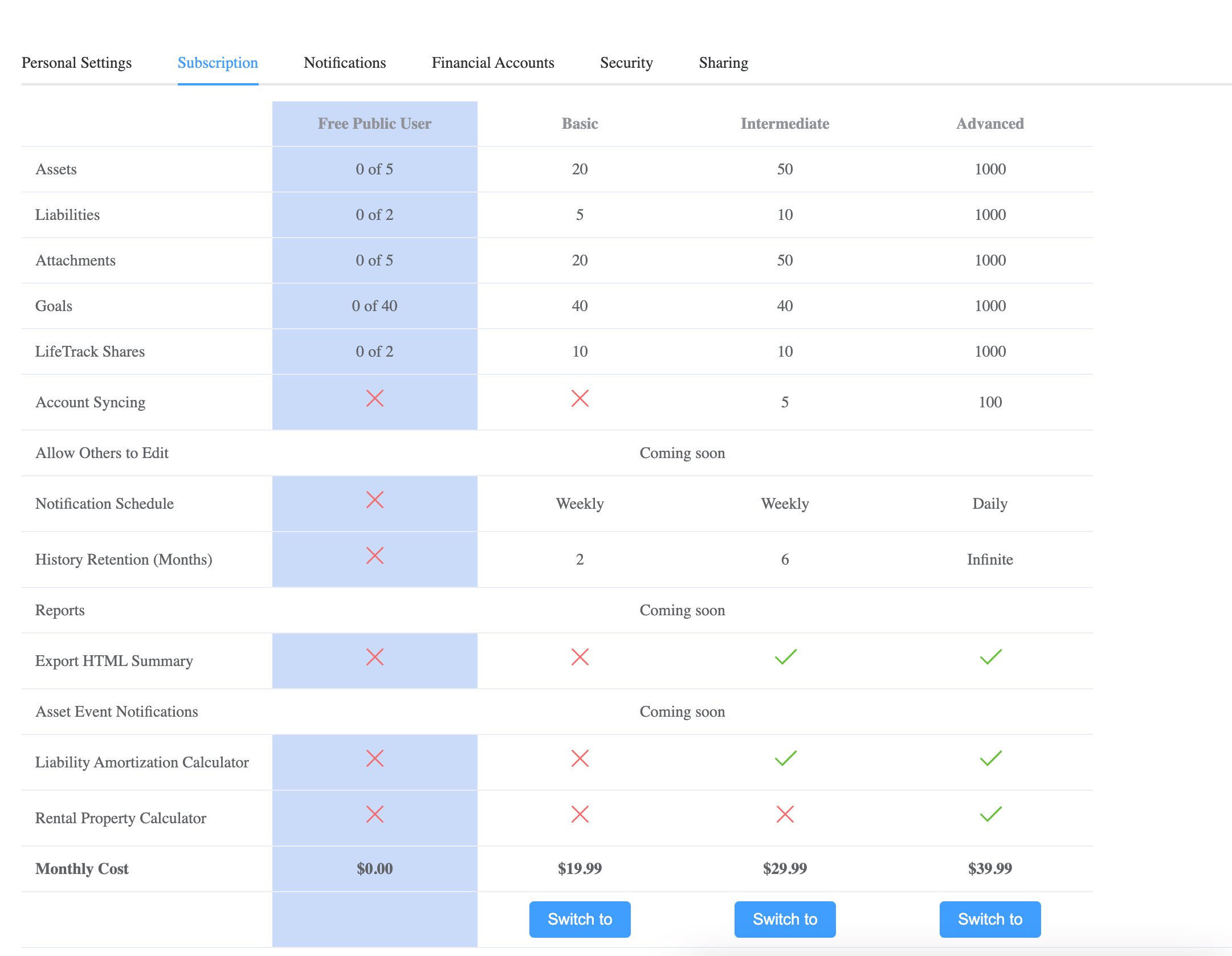Go to the Security tab

(626, 63)
